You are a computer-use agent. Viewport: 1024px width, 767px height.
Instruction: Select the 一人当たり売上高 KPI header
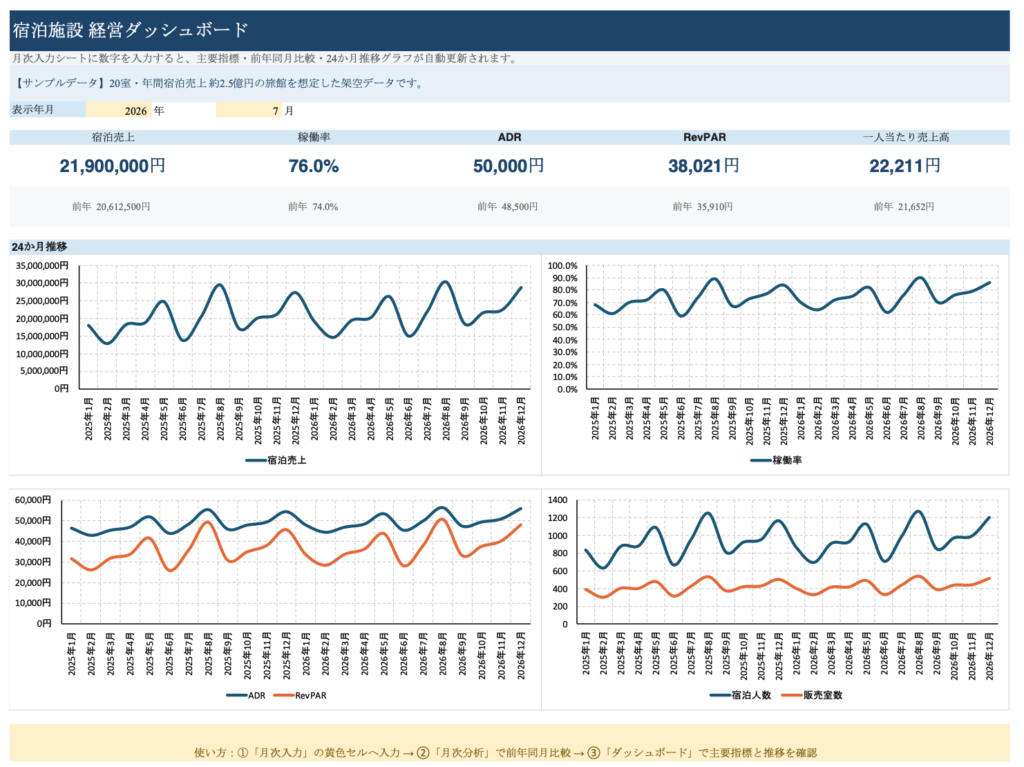[x=906, y=137]
